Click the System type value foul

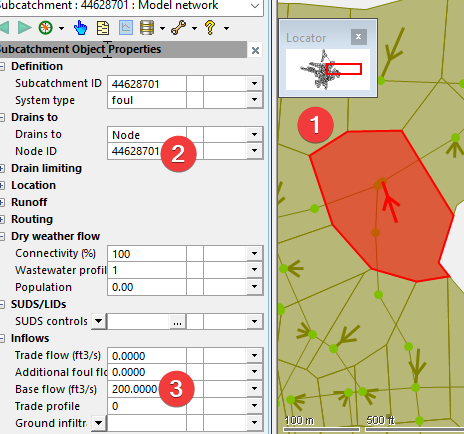pyautogui.click(x=147, y=100)
